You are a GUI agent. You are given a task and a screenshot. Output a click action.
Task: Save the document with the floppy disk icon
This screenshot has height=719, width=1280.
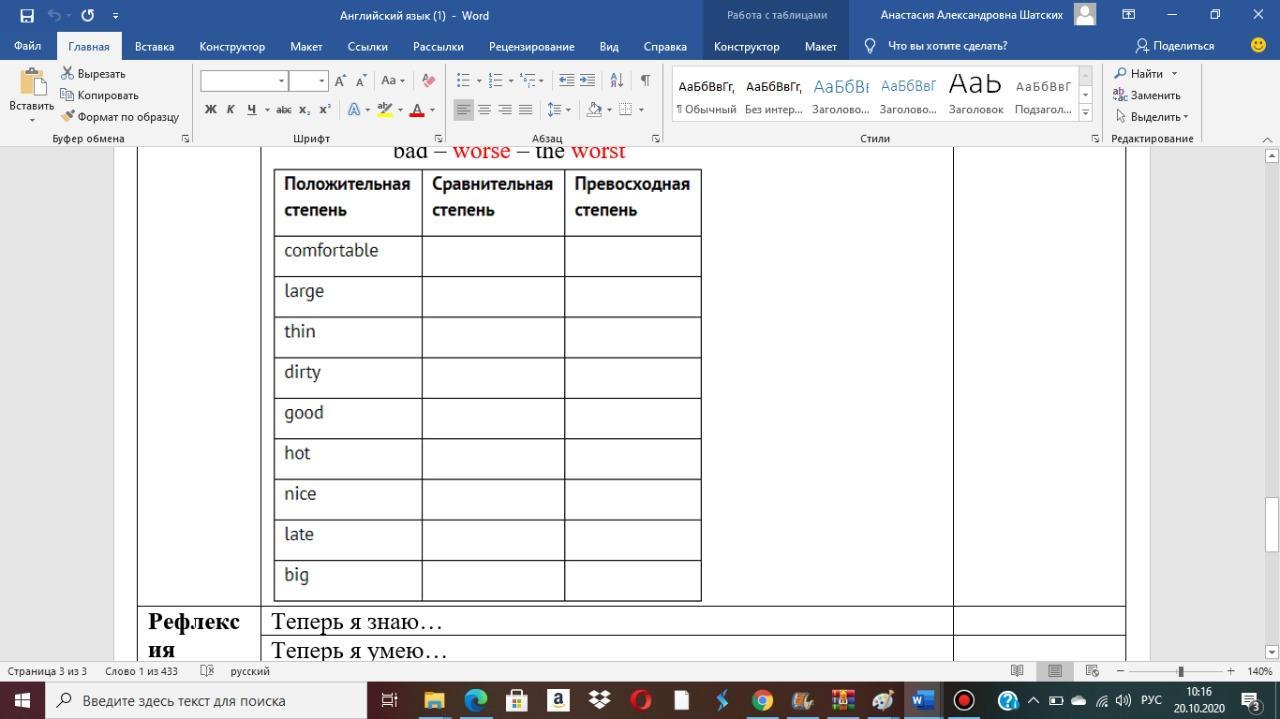coord(27,15)
